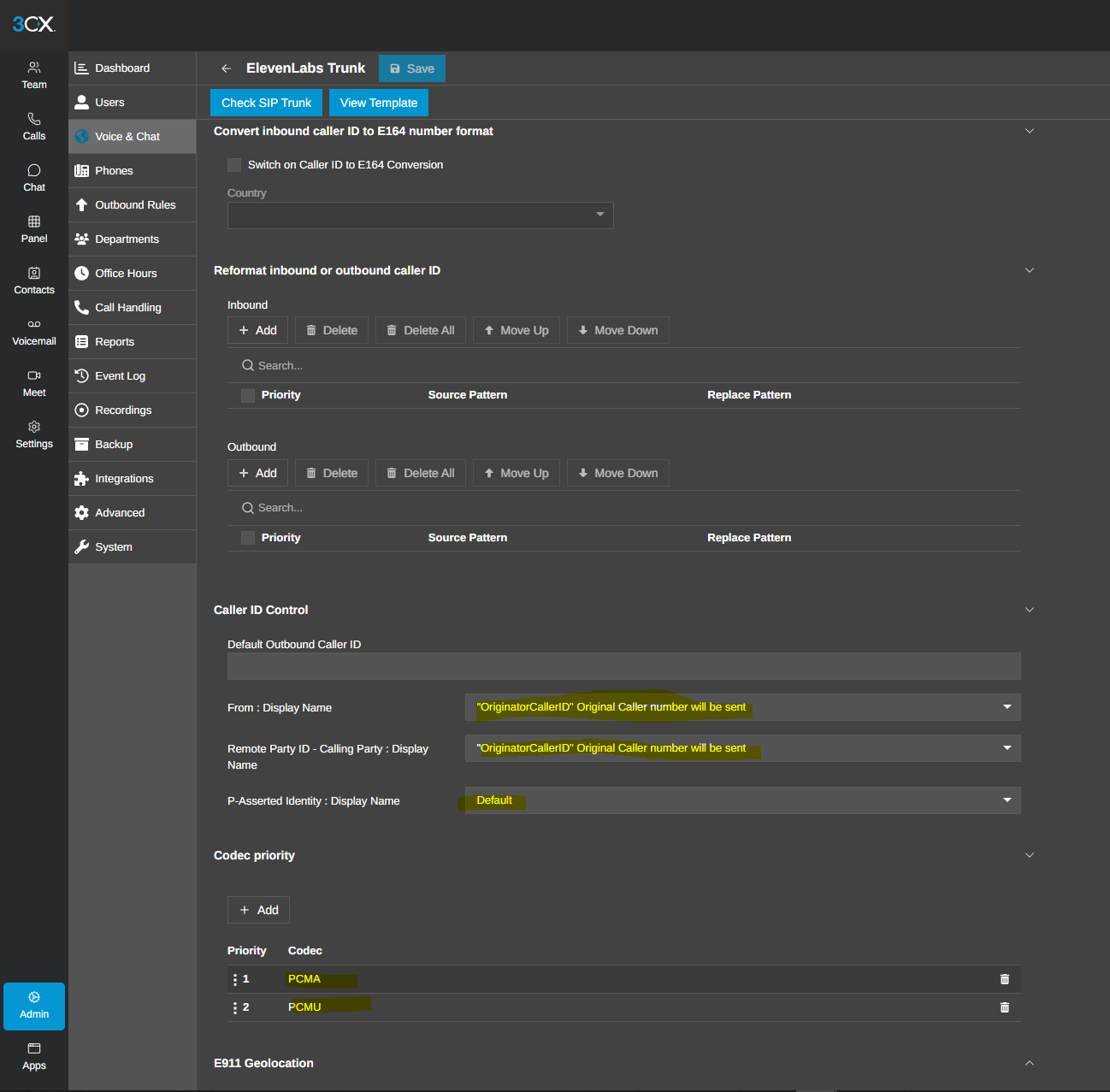Click the Inbound rules search field
The height and width of the screenshot is (1092, 1110).
pyautogui.click(x=624, y=365)
